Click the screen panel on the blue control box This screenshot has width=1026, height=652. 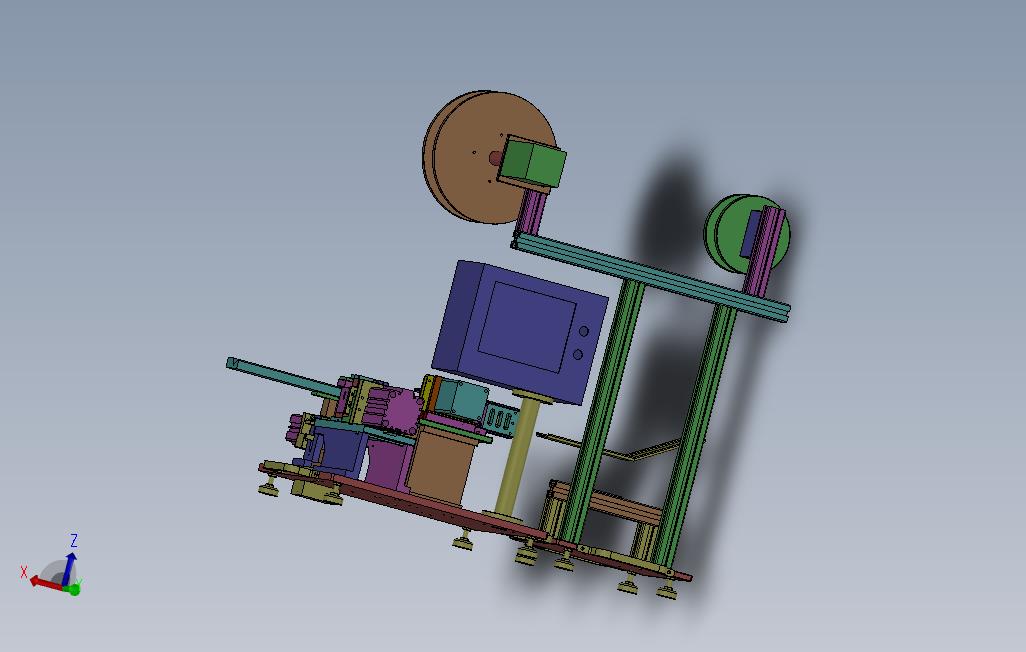tap(527, 326)
